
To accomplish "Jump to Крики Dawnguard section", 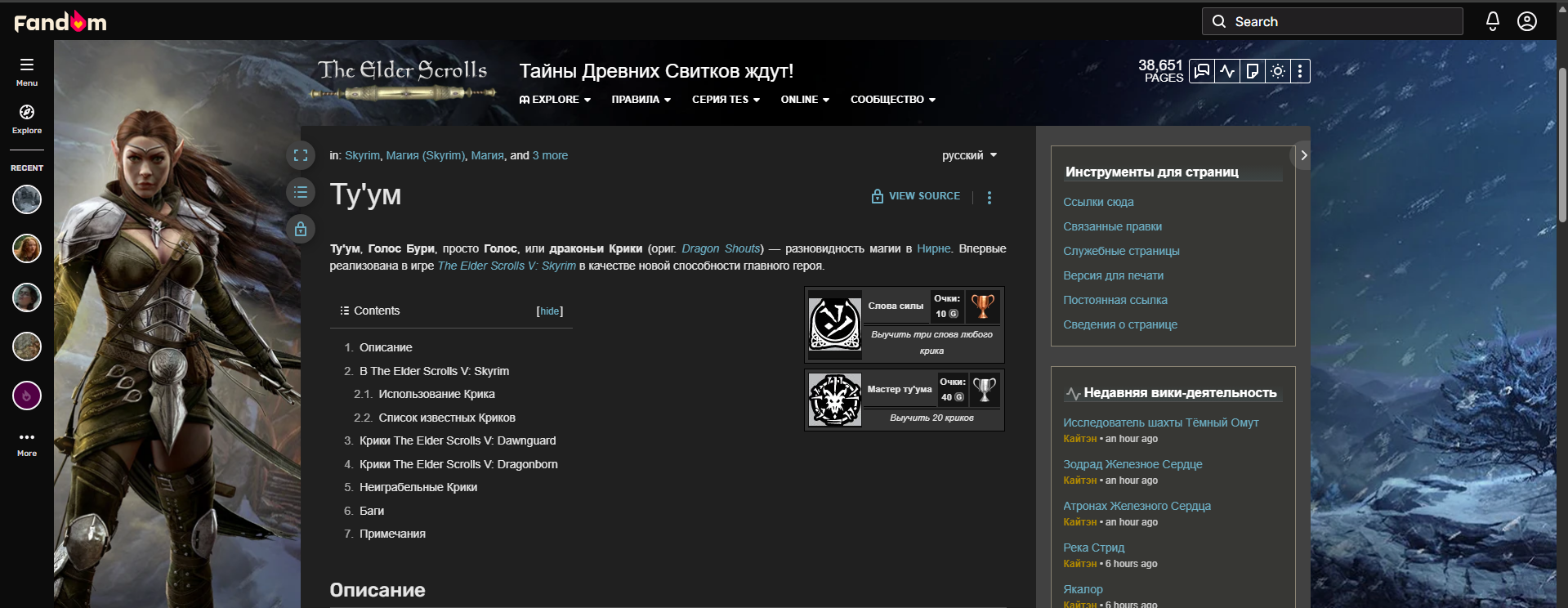I will [x=458, y=440].
